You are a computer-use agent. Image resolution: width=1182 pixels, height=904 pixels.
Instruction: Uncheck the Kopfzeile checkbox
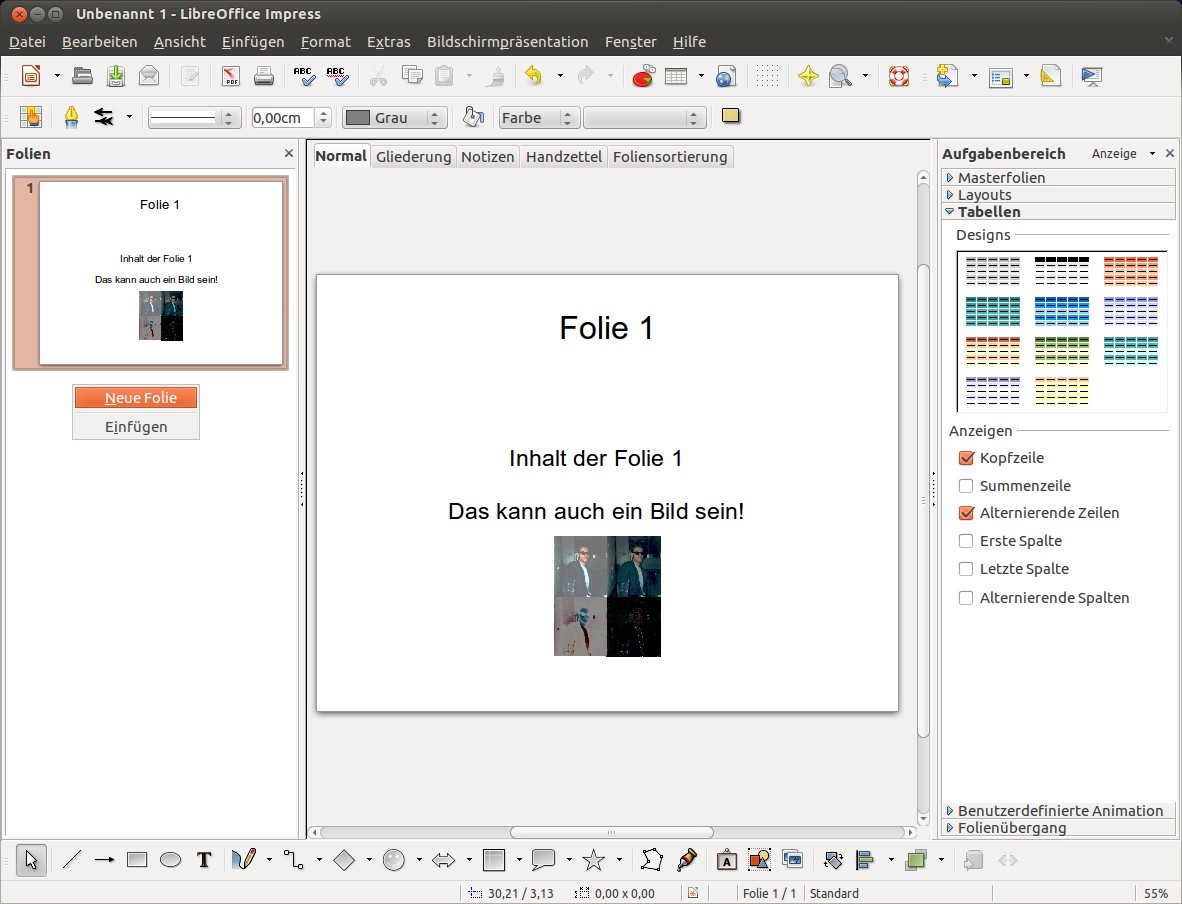(x=966, y=458)
